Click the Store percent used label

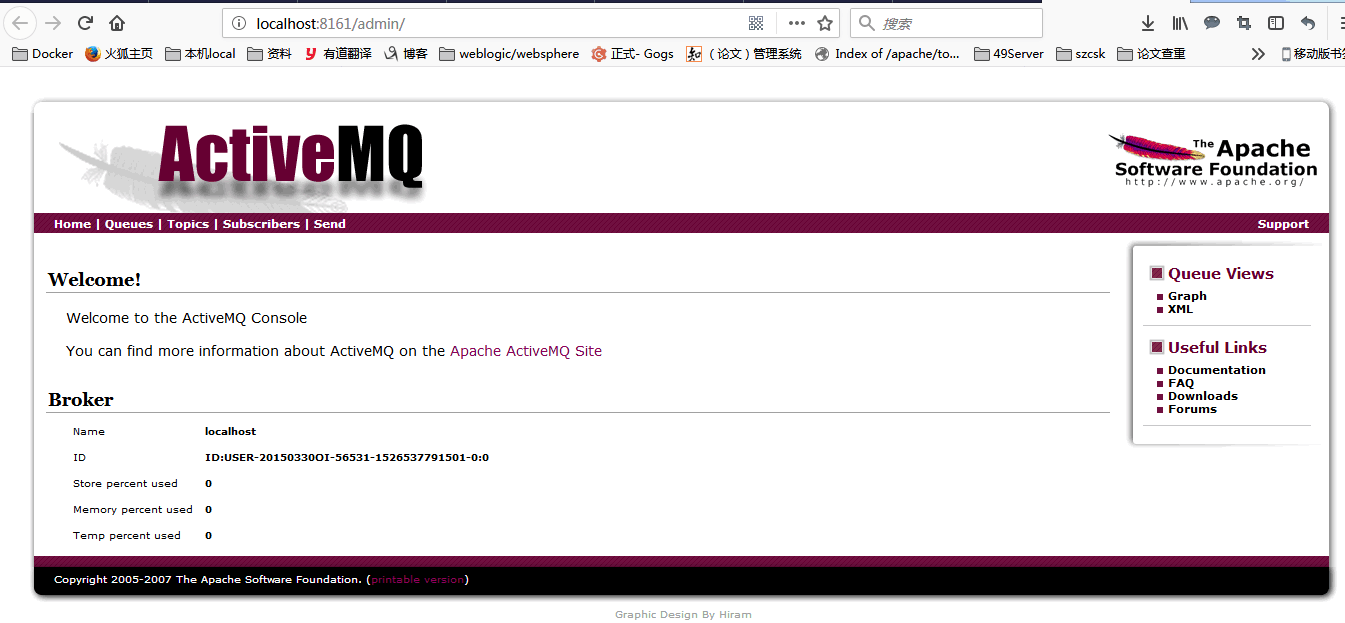click(x=125, y=484)
